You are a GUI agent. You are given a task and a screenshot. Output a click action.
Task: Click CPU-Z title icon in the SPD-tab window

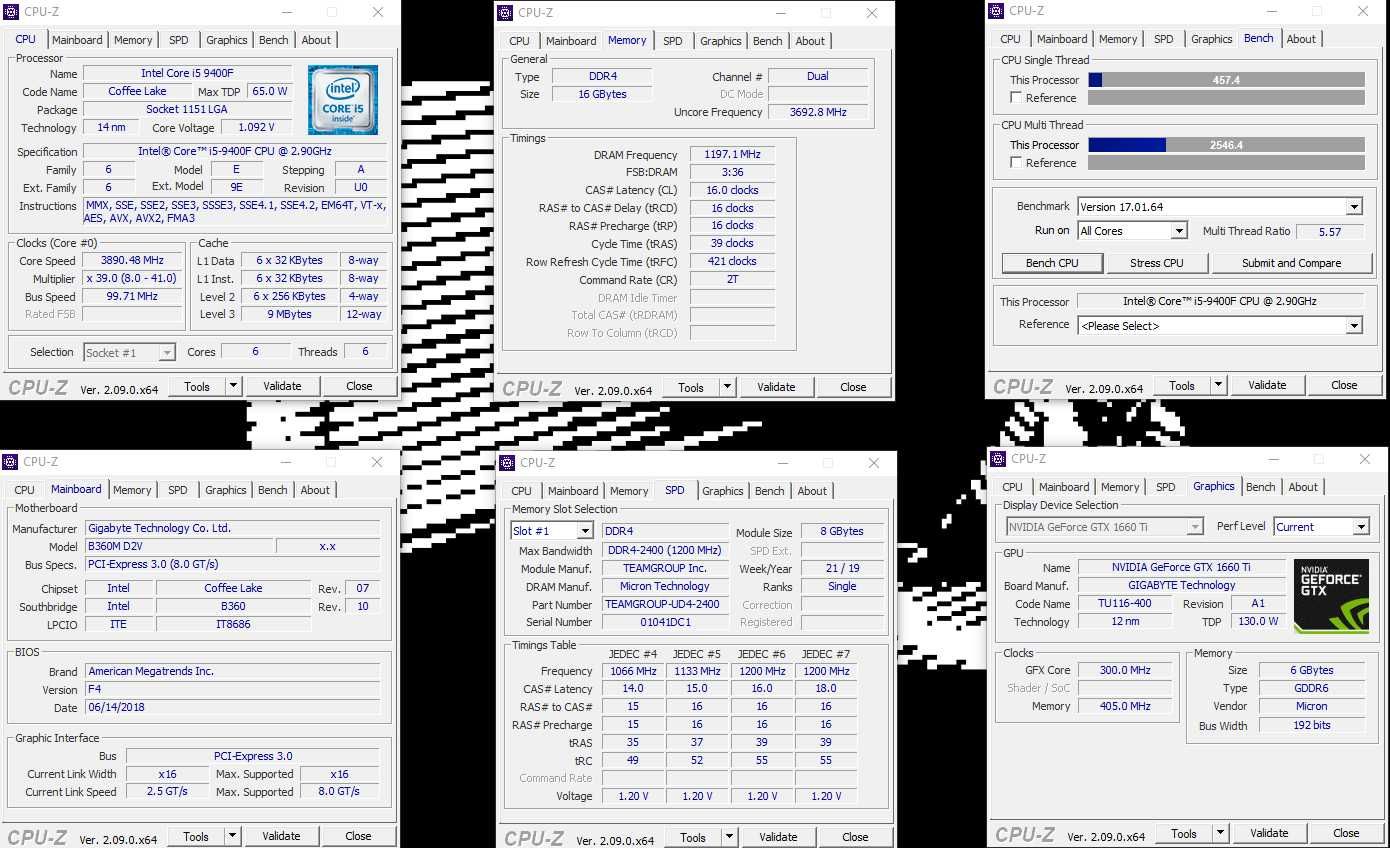(x=508, y=463)
